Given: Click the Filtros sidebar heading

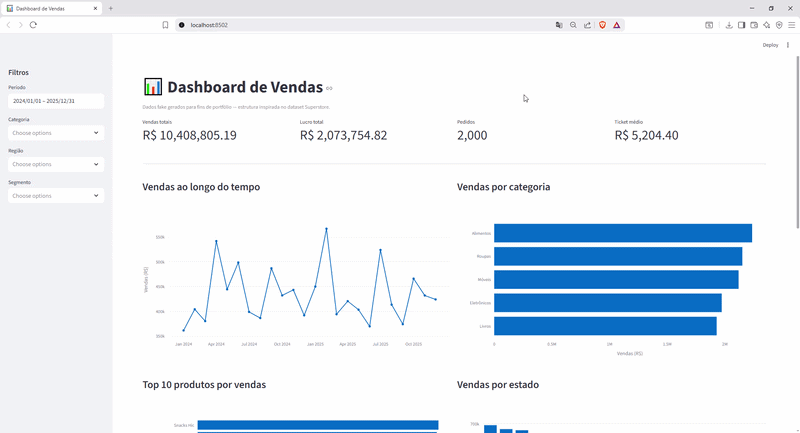Looking at the screenshot, I should pyautogui.click(x=18, y=72).
